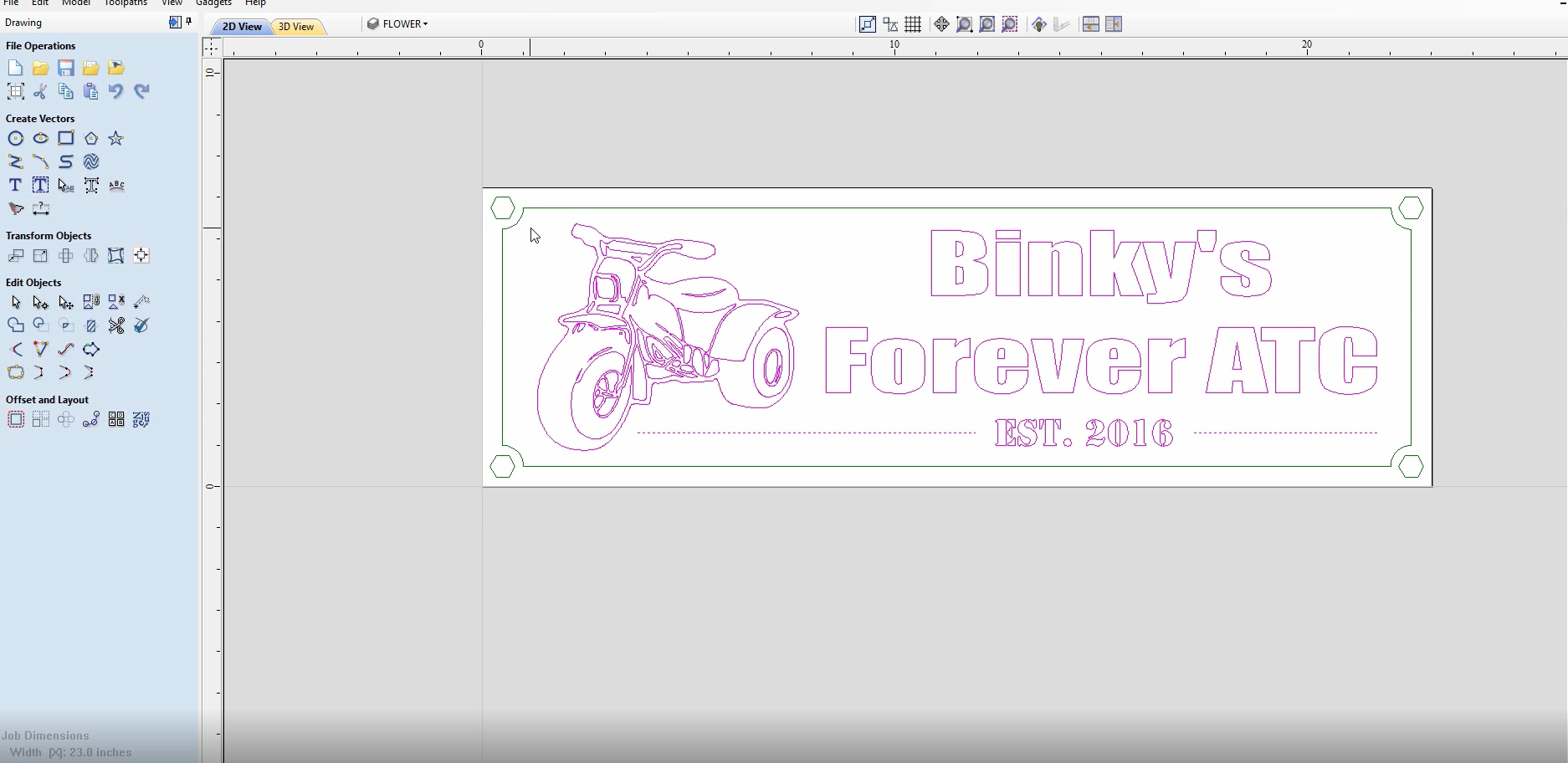Activate the Zoom Box tool
This screenshot has height=763, width=1568.
[x=964, y=24]
